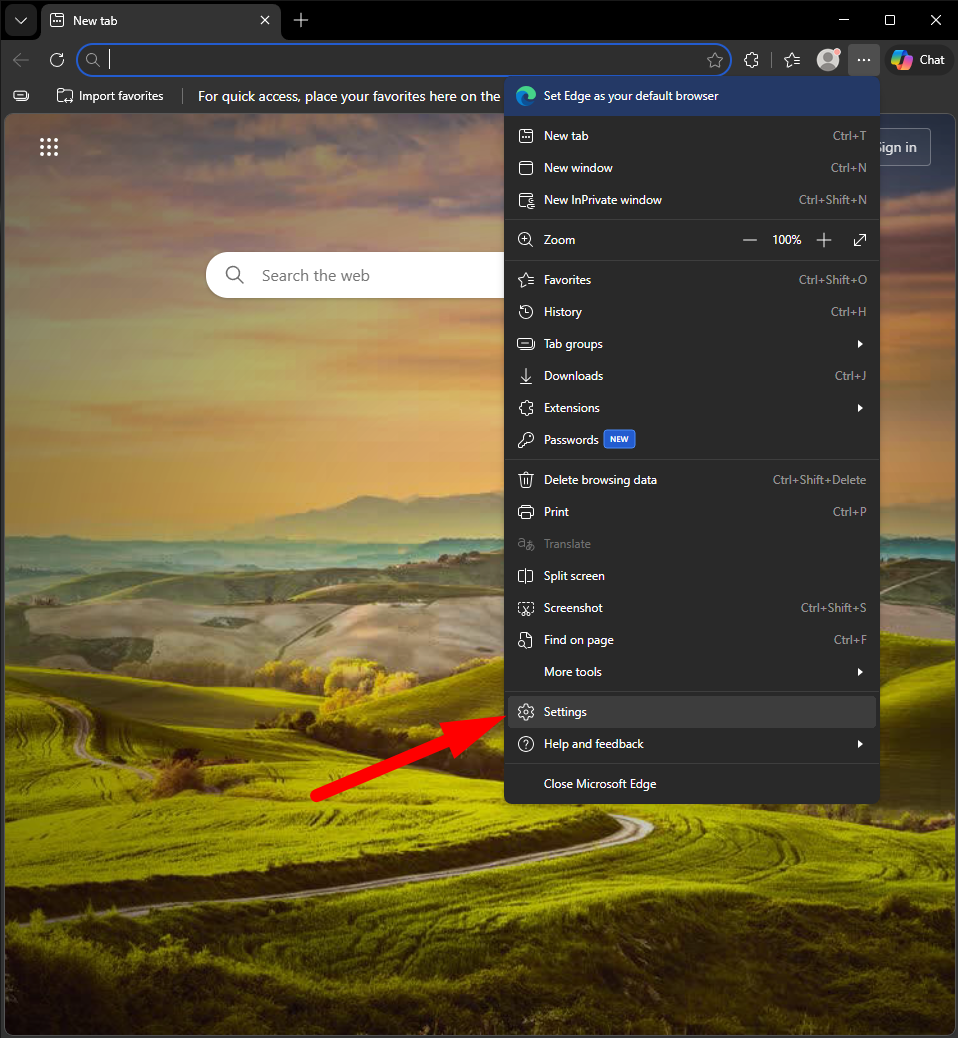
Task: Open the tab actions menu chevron
Action: point(20,20)
